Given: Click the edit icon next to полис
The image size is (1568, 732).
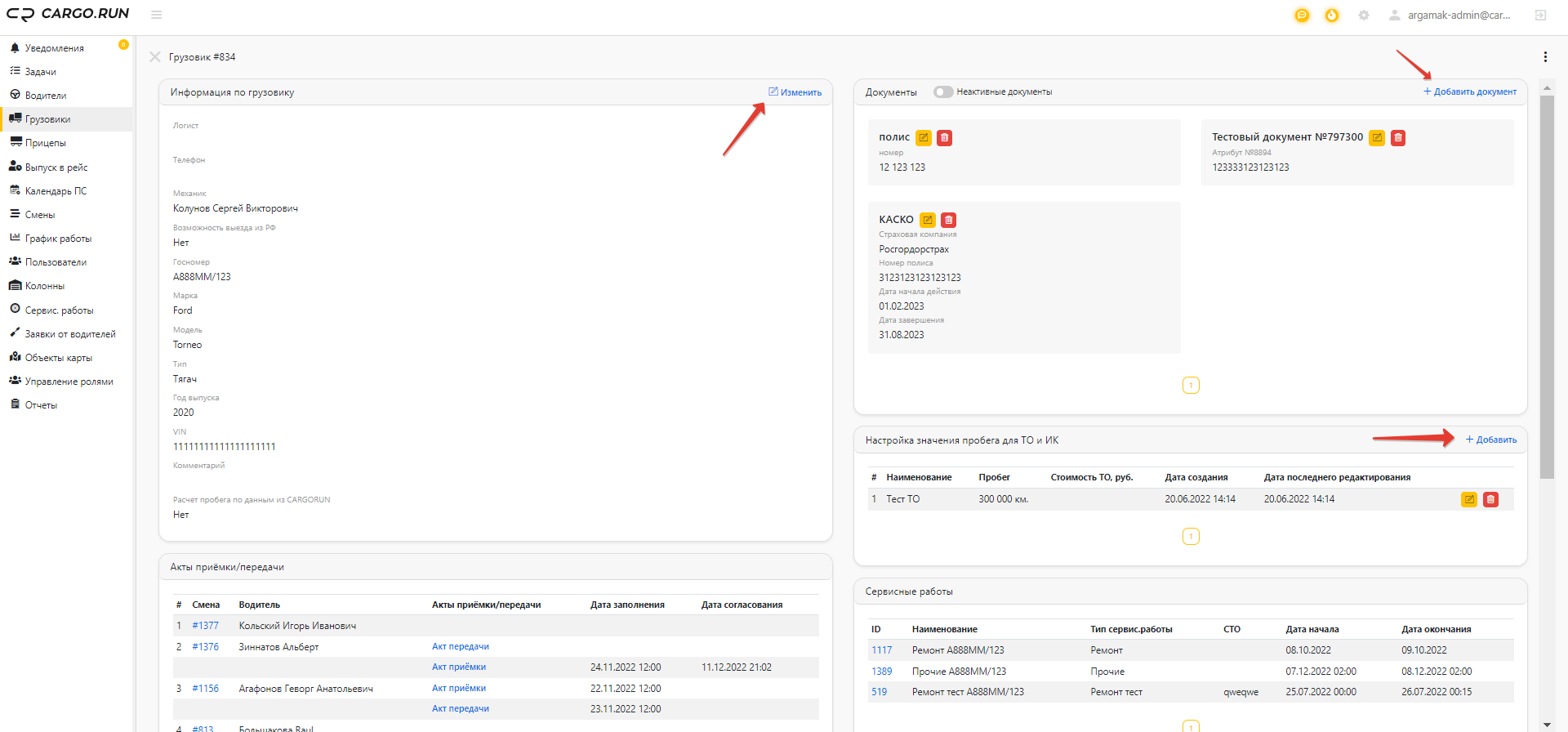Looking at the screenshot, I should [x=923, y=138].
